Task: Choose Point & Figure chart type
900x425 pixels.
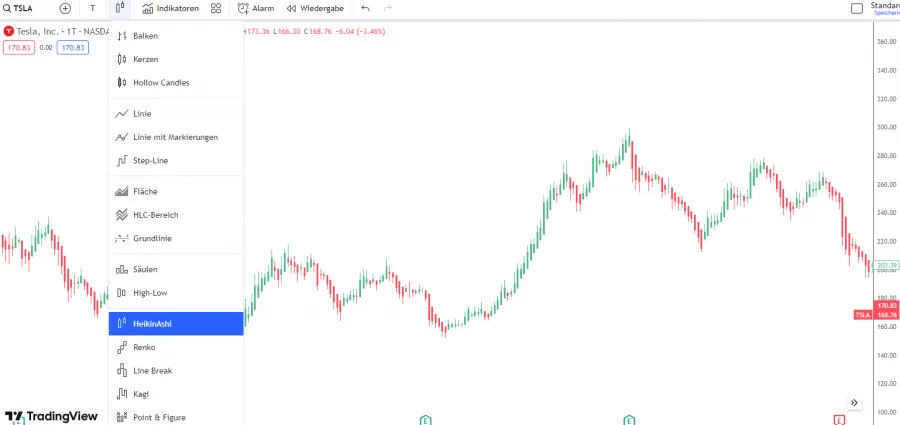Action: tap(176, 418)
